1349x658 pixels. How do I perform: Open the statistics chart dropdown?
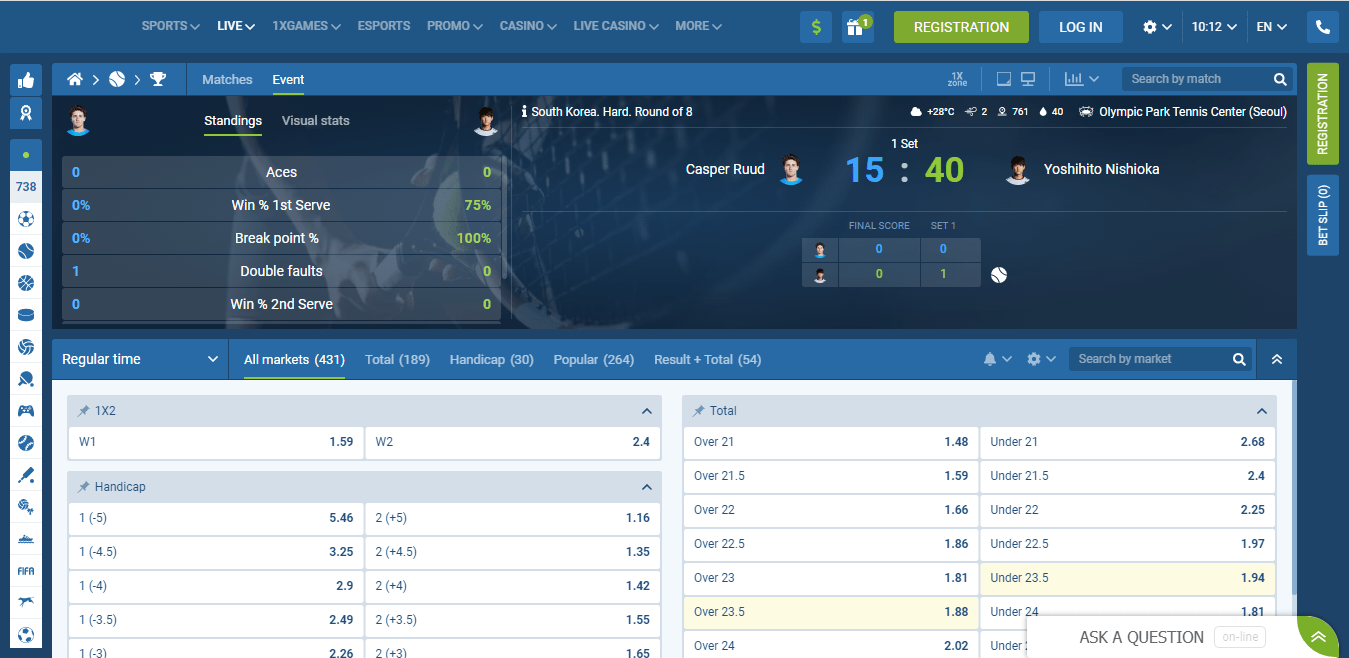pos(1082,79)
